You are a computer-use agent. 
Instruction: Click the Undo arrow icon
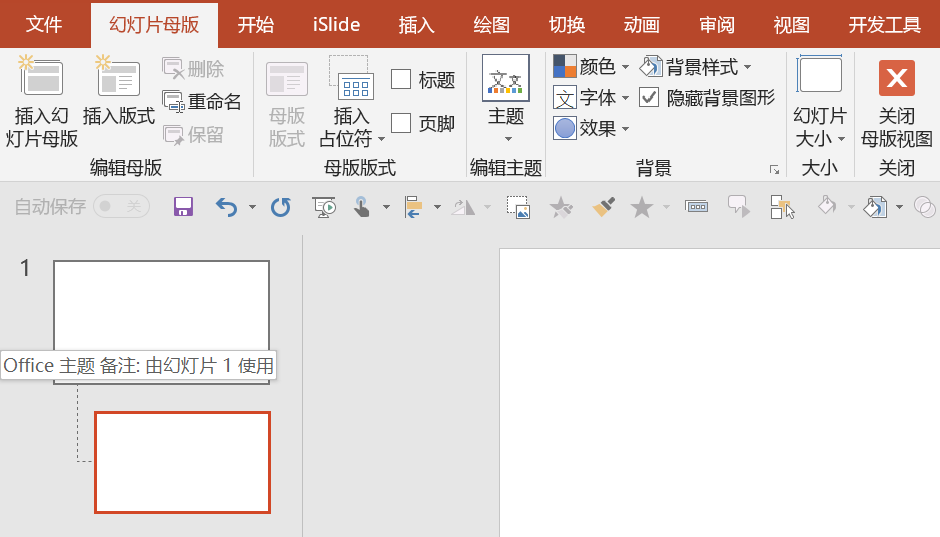(226, 207)
